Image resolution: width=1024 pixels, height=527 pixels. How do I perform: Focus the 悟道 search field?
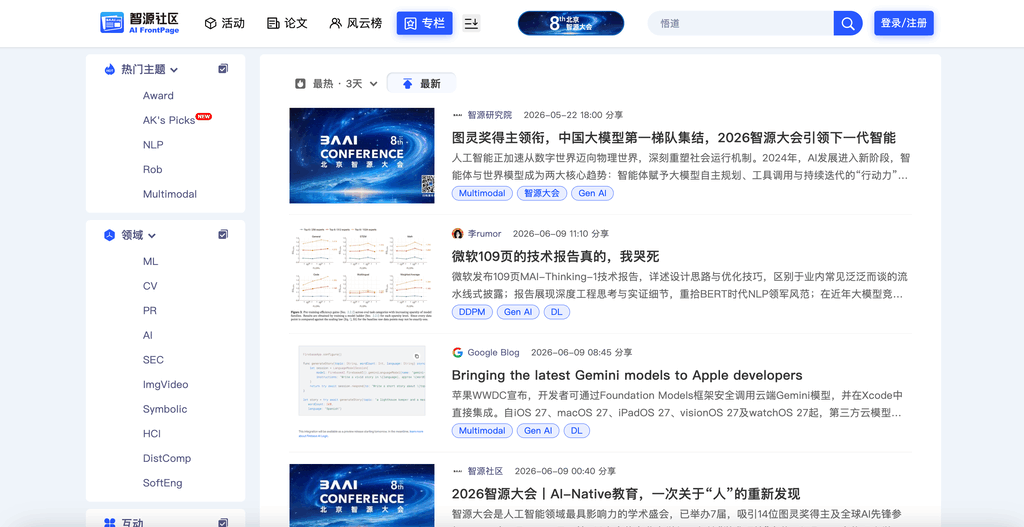pos(741,24)
